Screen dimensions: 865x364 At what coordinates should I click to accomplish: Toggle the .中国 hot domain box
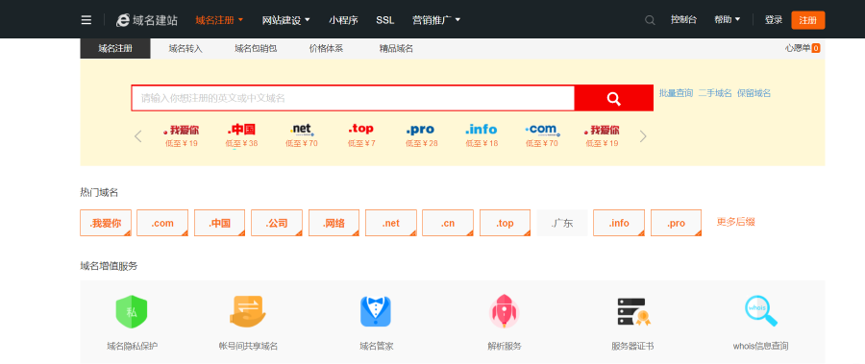[x=220, y=223]
